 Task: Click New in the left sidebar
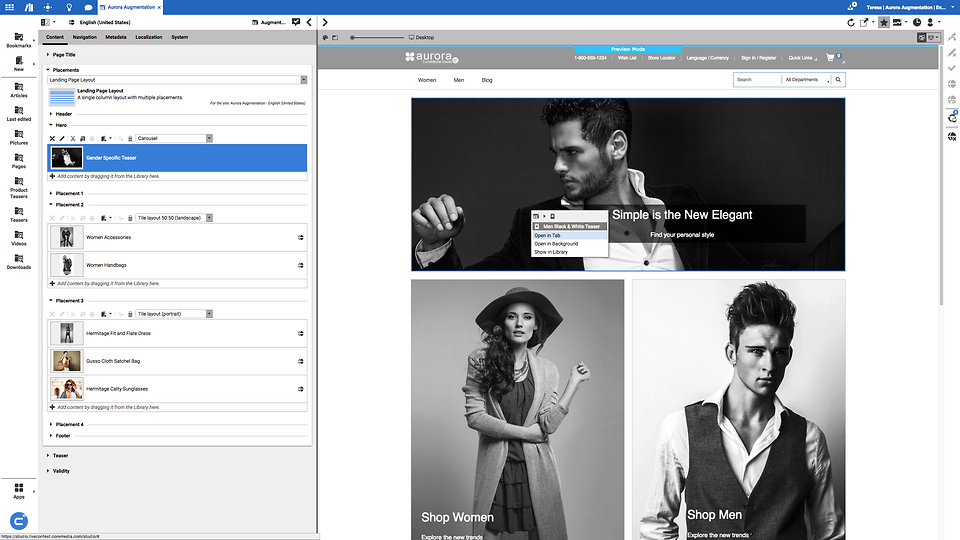[18, 64]
